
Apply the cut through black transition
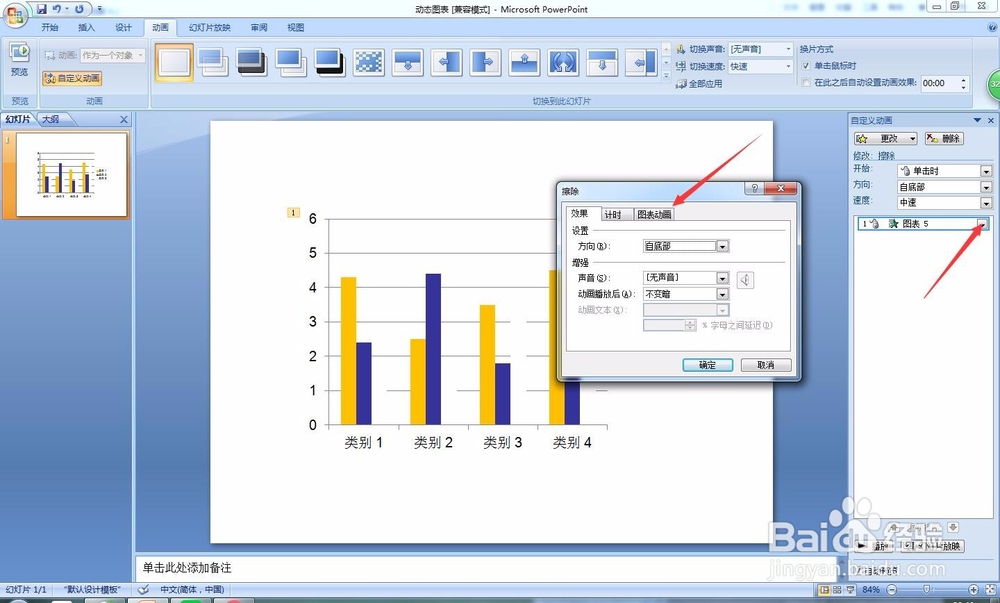(329, 62)
